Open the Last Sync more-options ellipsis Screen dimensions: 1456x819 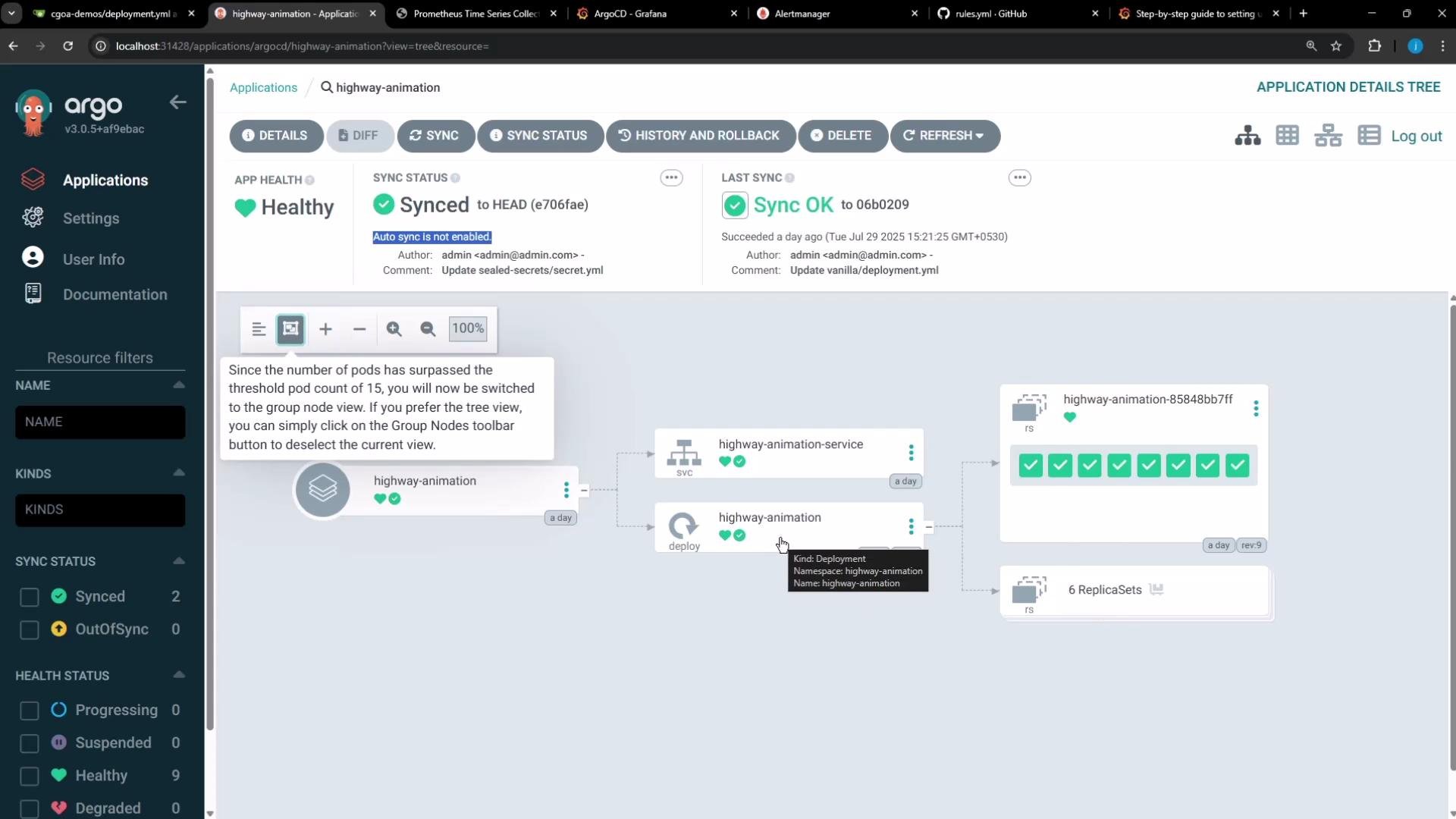click(x=1019, y=177)
